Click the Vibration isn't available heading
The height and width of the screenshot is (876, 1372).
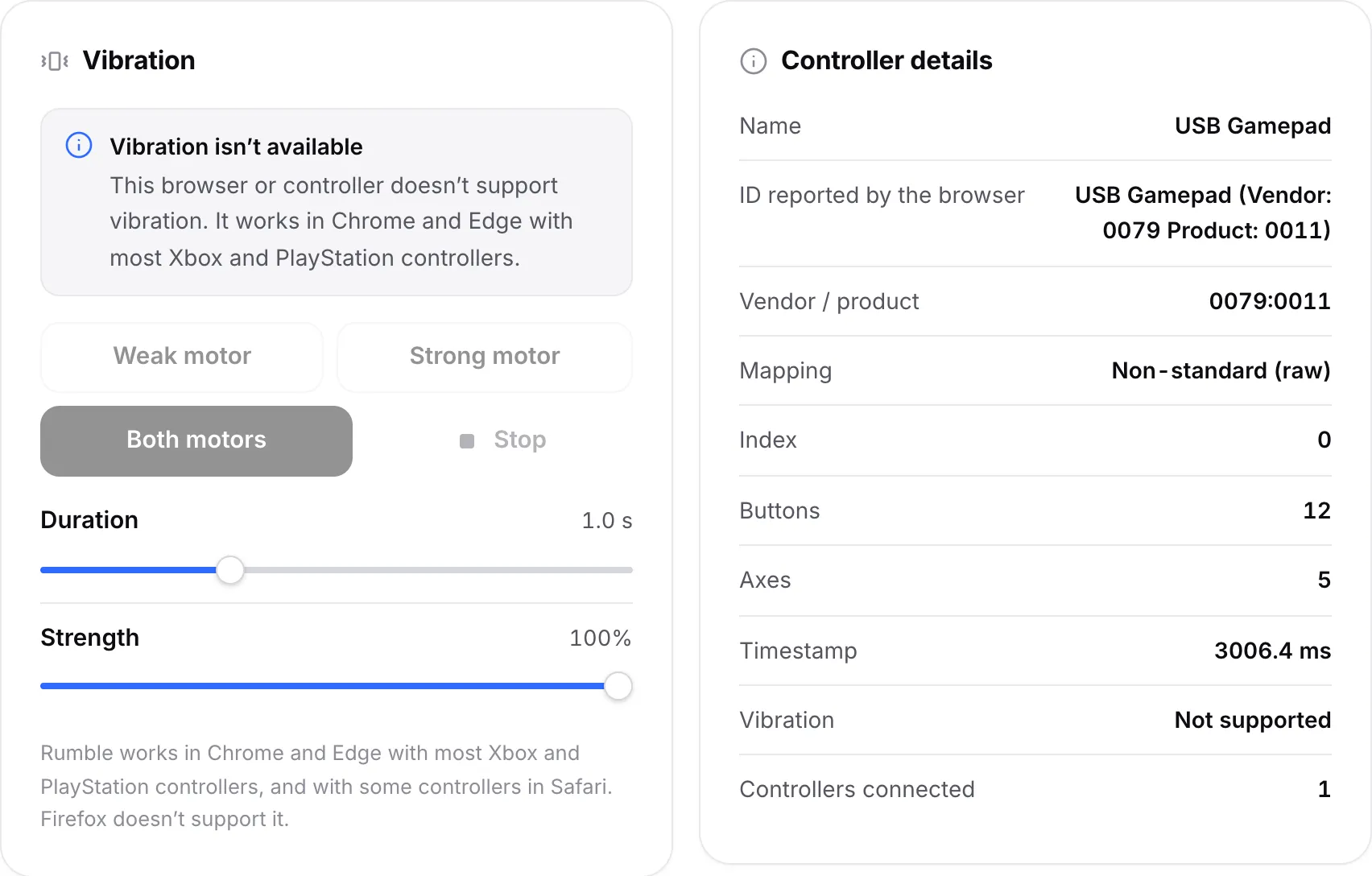[x=237, y=147]
